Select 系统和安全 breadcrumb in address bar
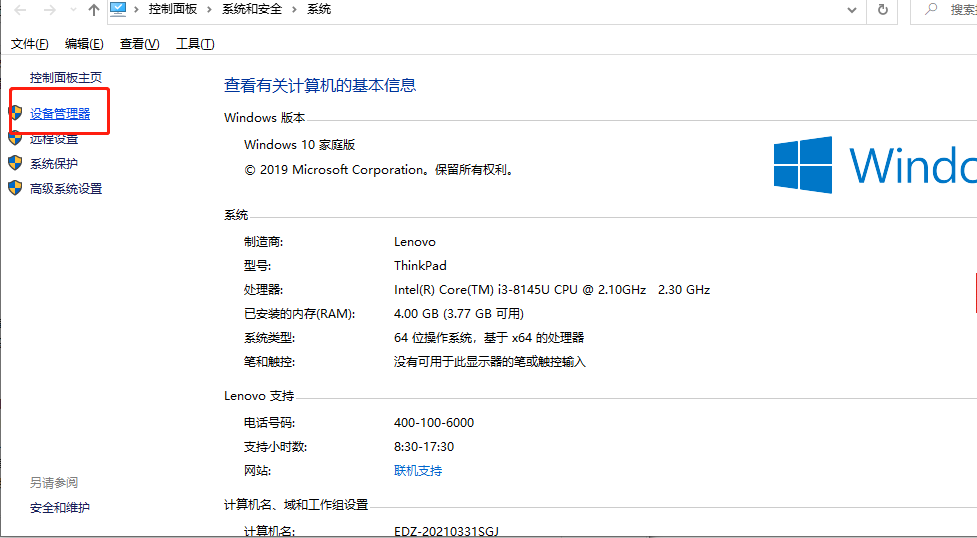Image resolution: width=977 pixels, height=538 pixels. [252, 9]
